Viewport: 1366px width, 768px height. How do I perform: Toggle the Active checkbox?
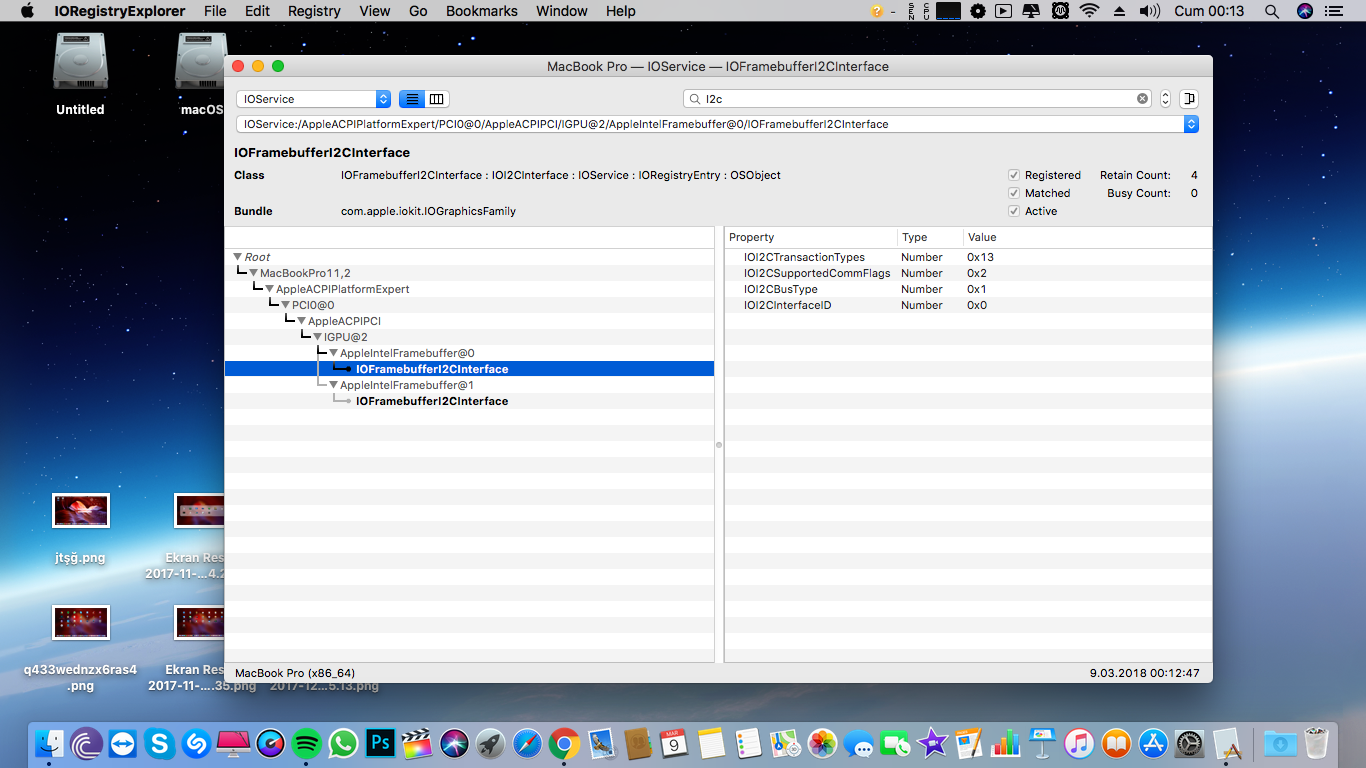coord(1014,211)
